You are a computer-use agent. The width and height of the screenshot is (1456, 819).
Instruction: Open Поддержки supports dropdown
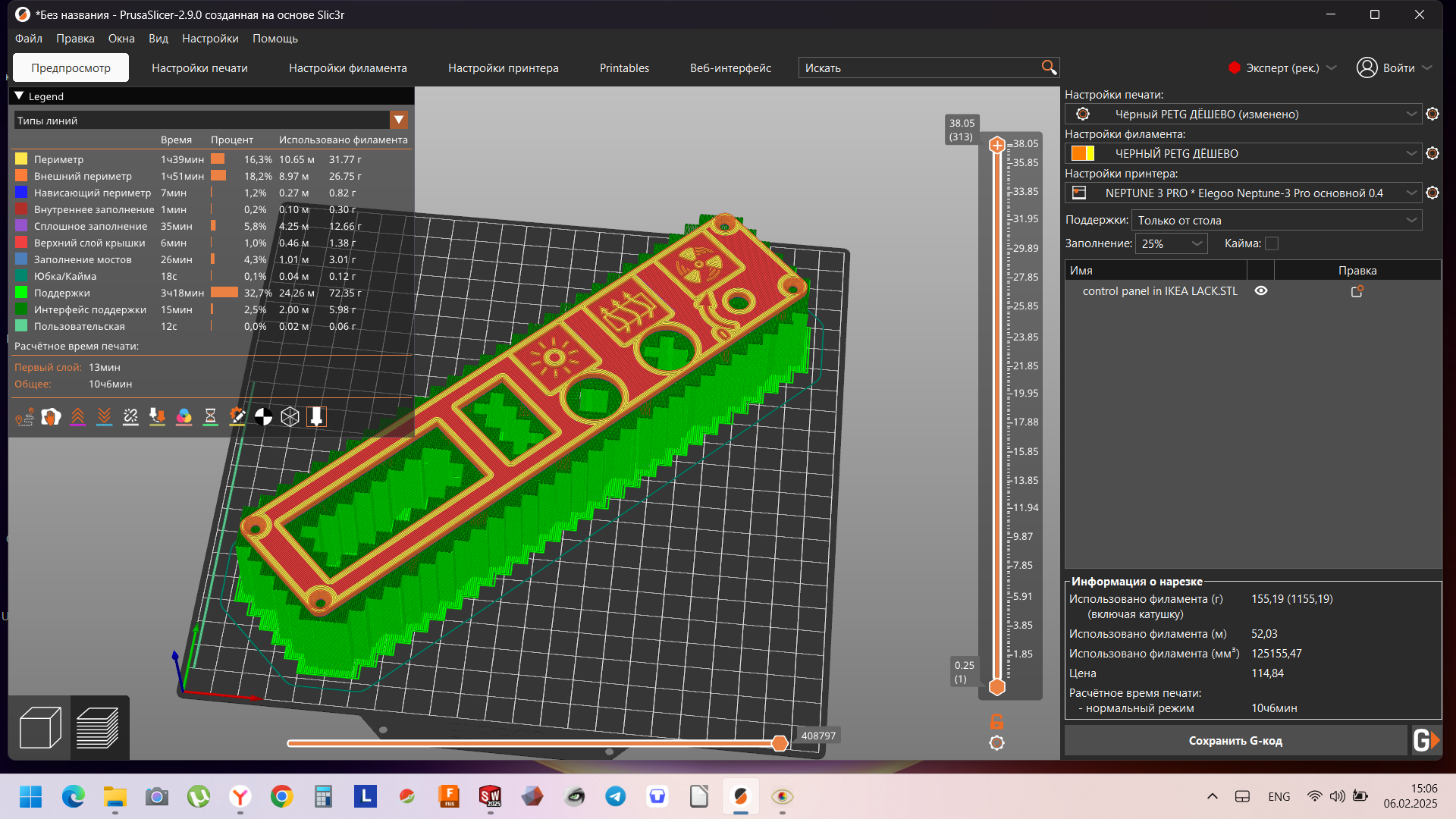tap(1276, 221)
